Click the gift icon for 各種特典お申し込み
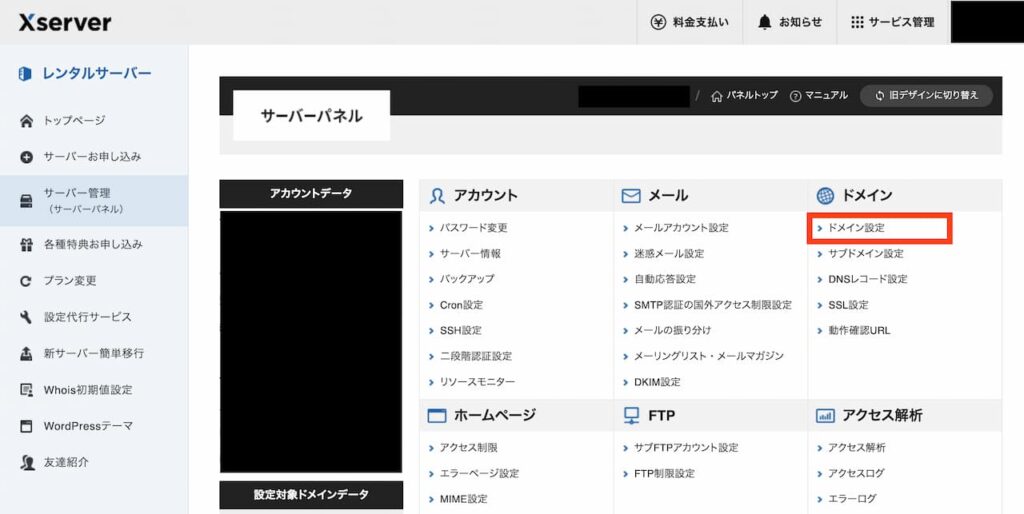 (27, 245)
